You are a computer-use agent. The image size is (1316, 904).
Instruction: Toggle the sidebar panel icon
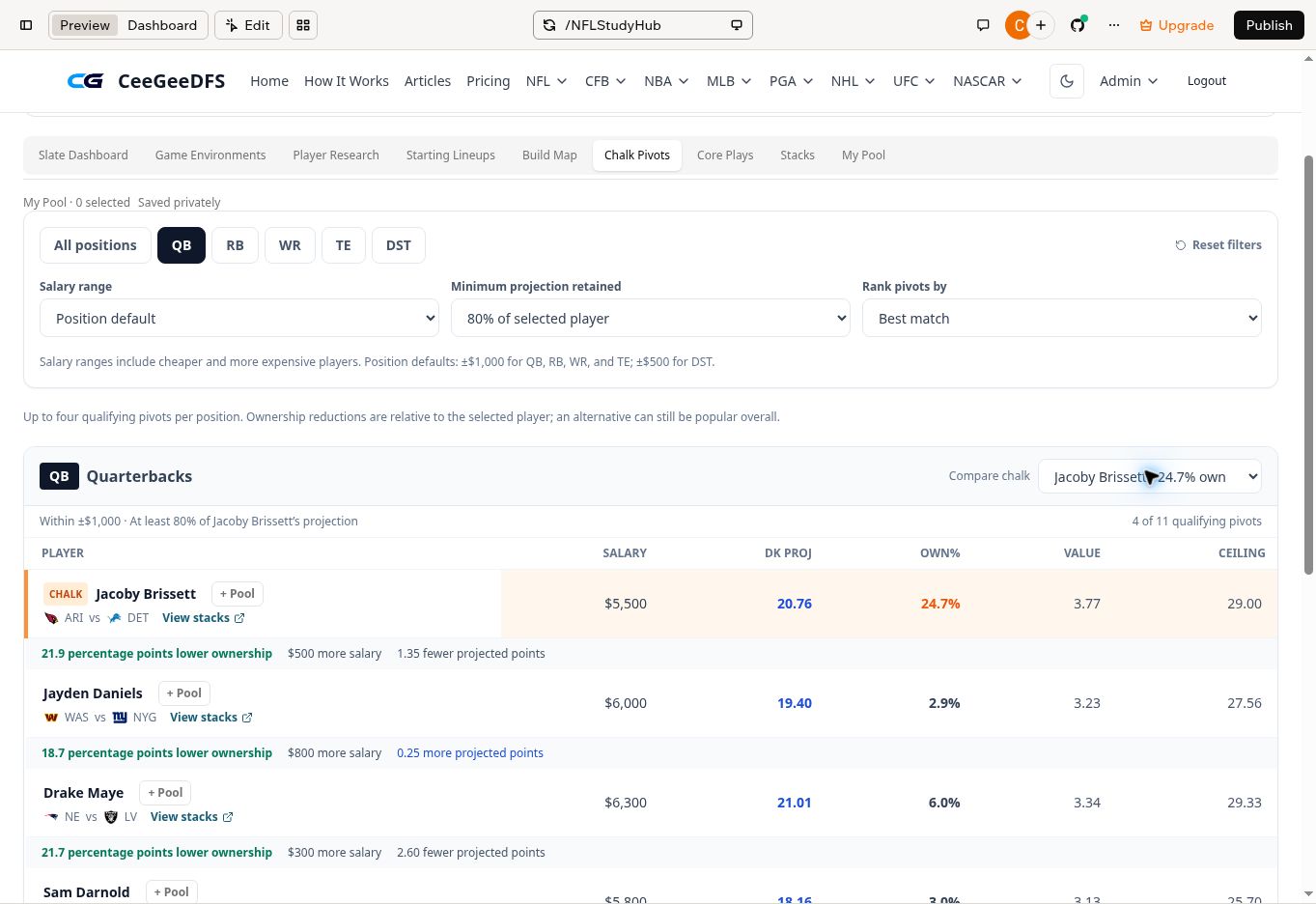tap(26, 25)
